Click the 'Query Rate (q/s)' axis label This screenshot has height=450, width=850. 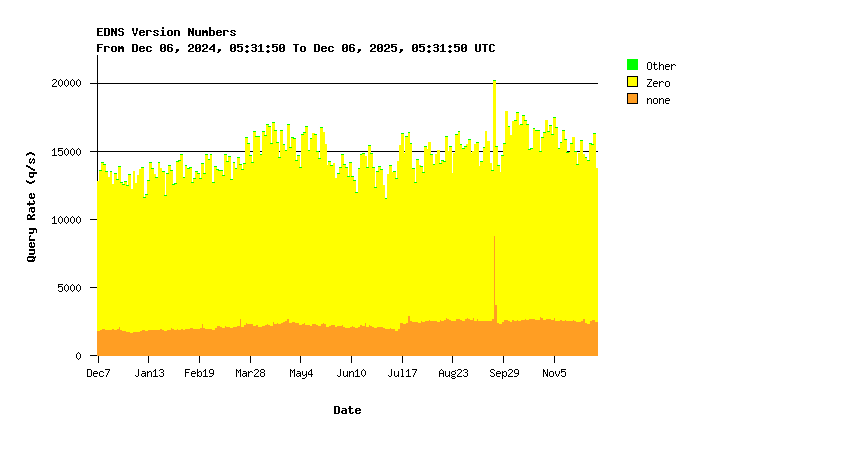coord(31,206)
